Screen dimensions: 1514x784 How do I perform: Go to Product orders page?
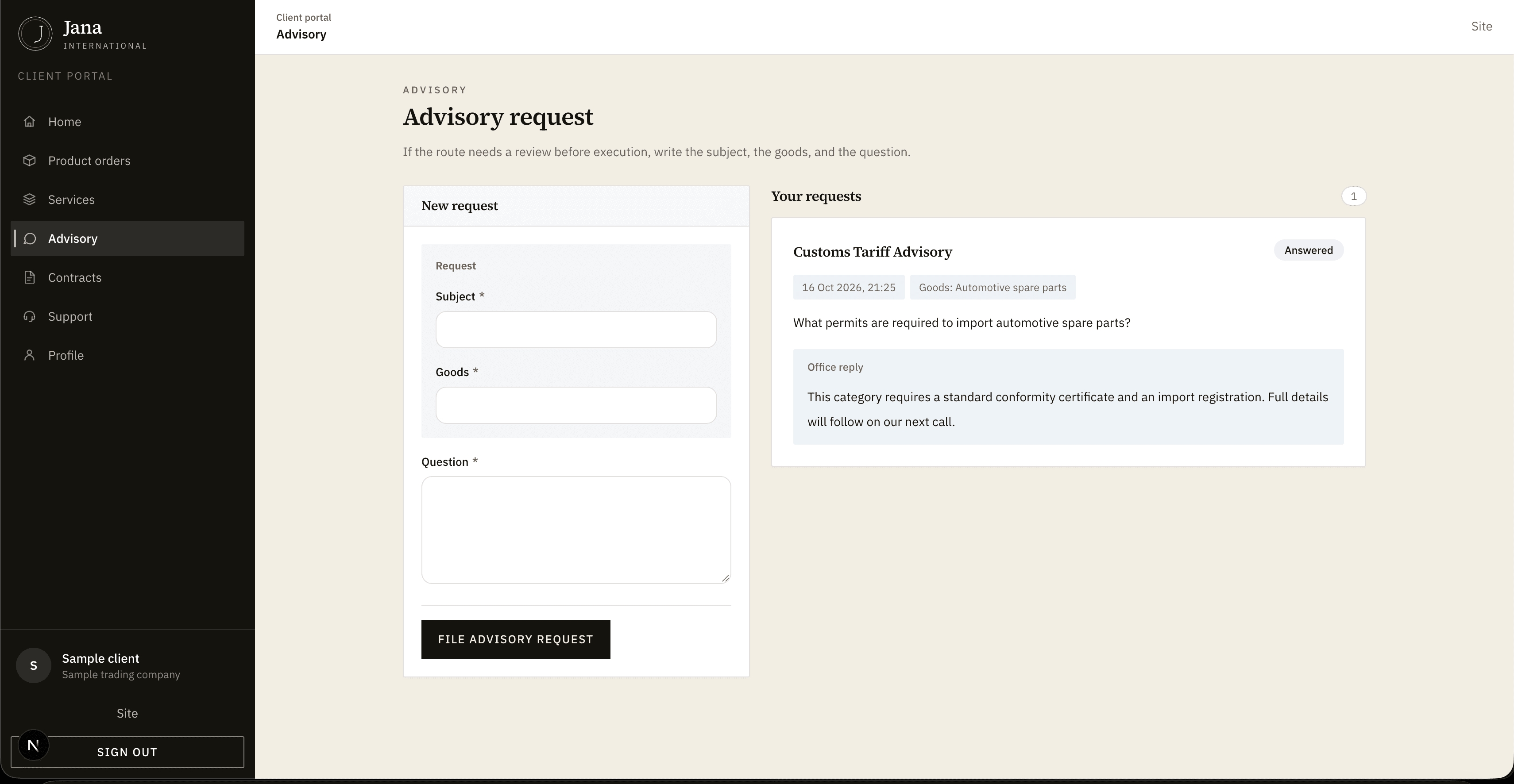[x=127, y=160]
